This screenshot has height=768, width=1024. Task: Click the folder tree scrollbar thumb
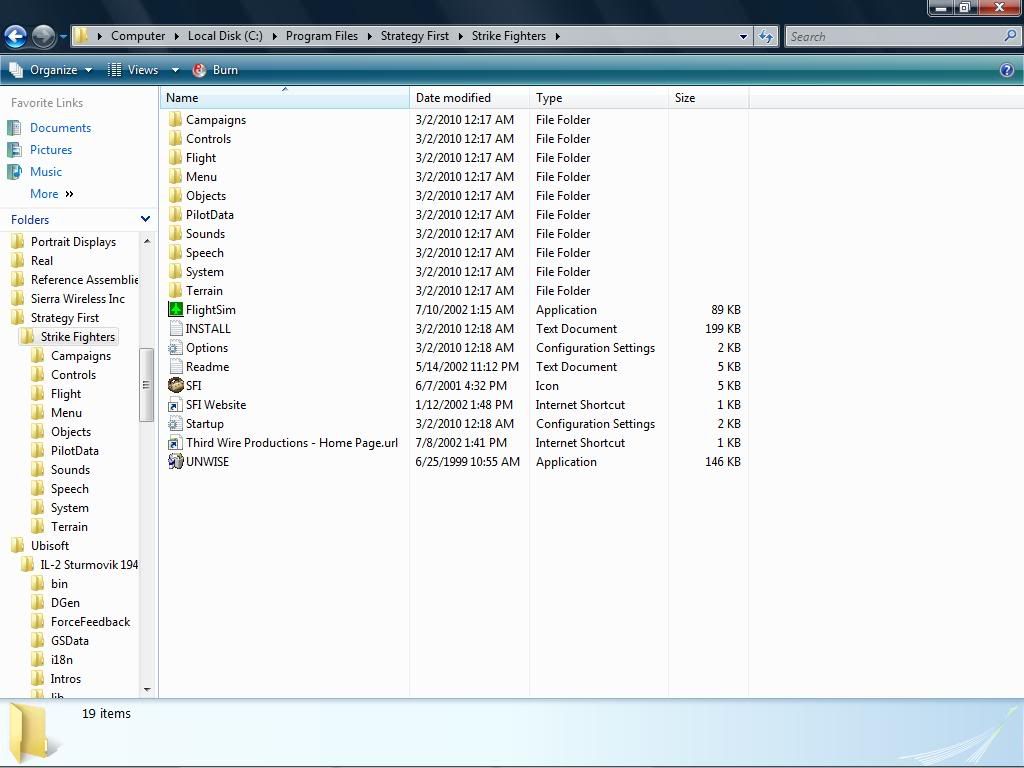click(146, 385)
